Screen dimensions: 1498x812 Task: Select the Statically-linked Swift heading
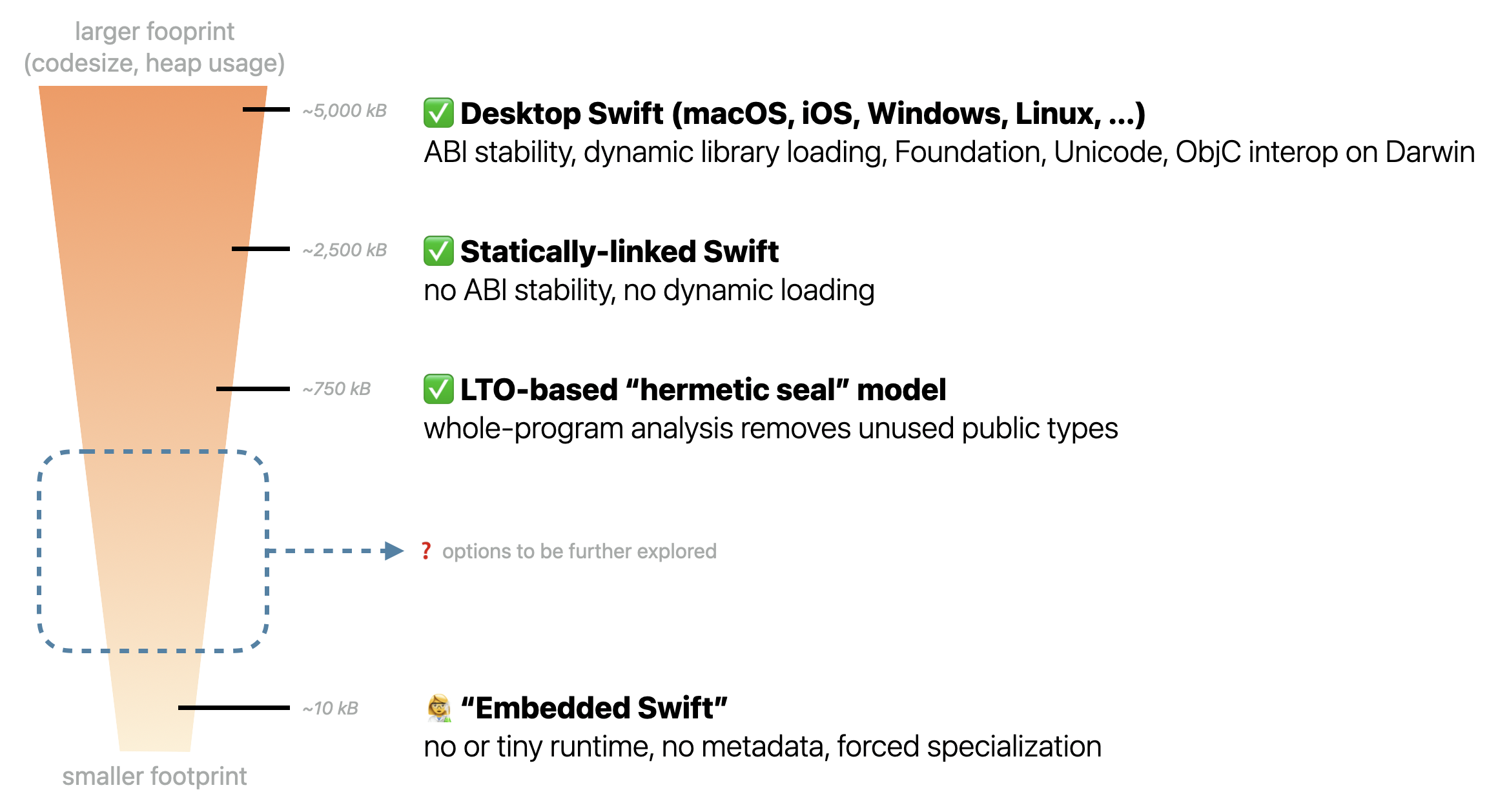620,252
